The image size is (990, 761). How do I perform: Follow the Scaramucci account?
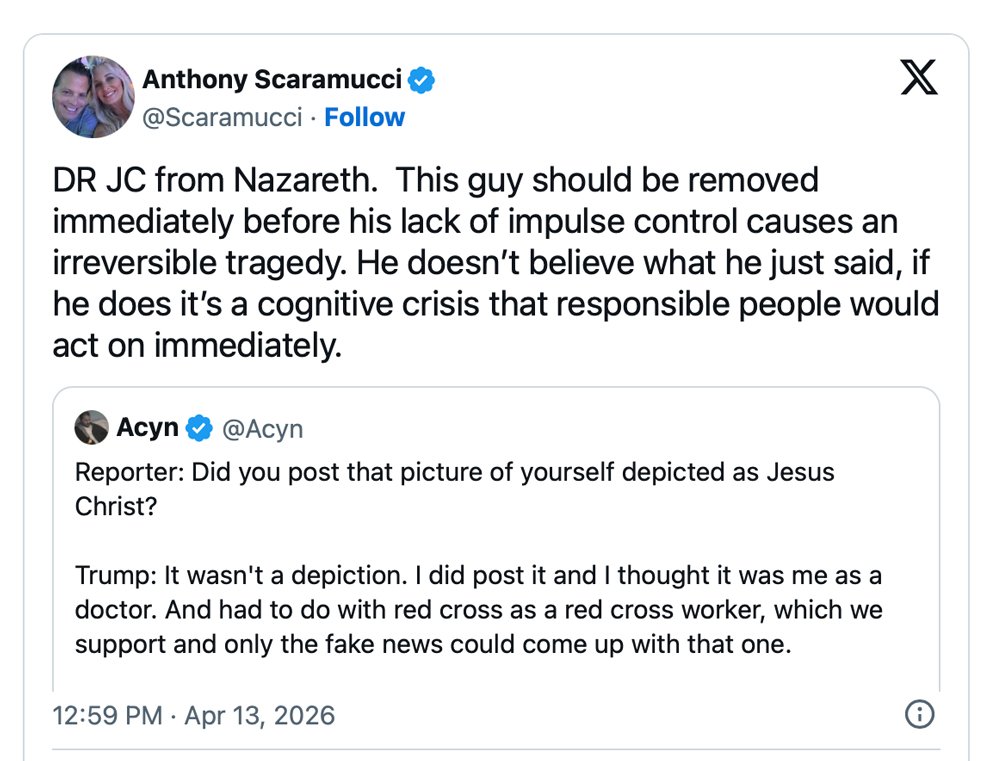[x=364, y=117]
